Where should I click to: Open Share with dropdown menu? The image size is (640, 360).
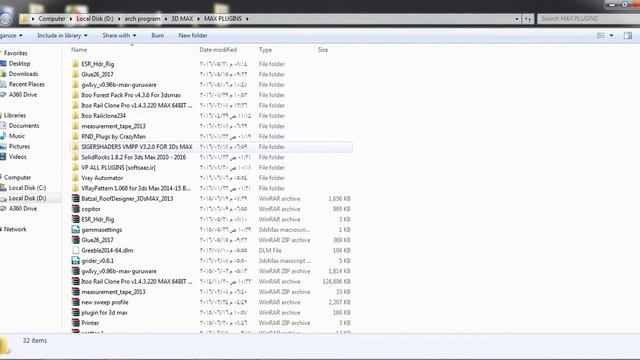click(x=119, y=36)
